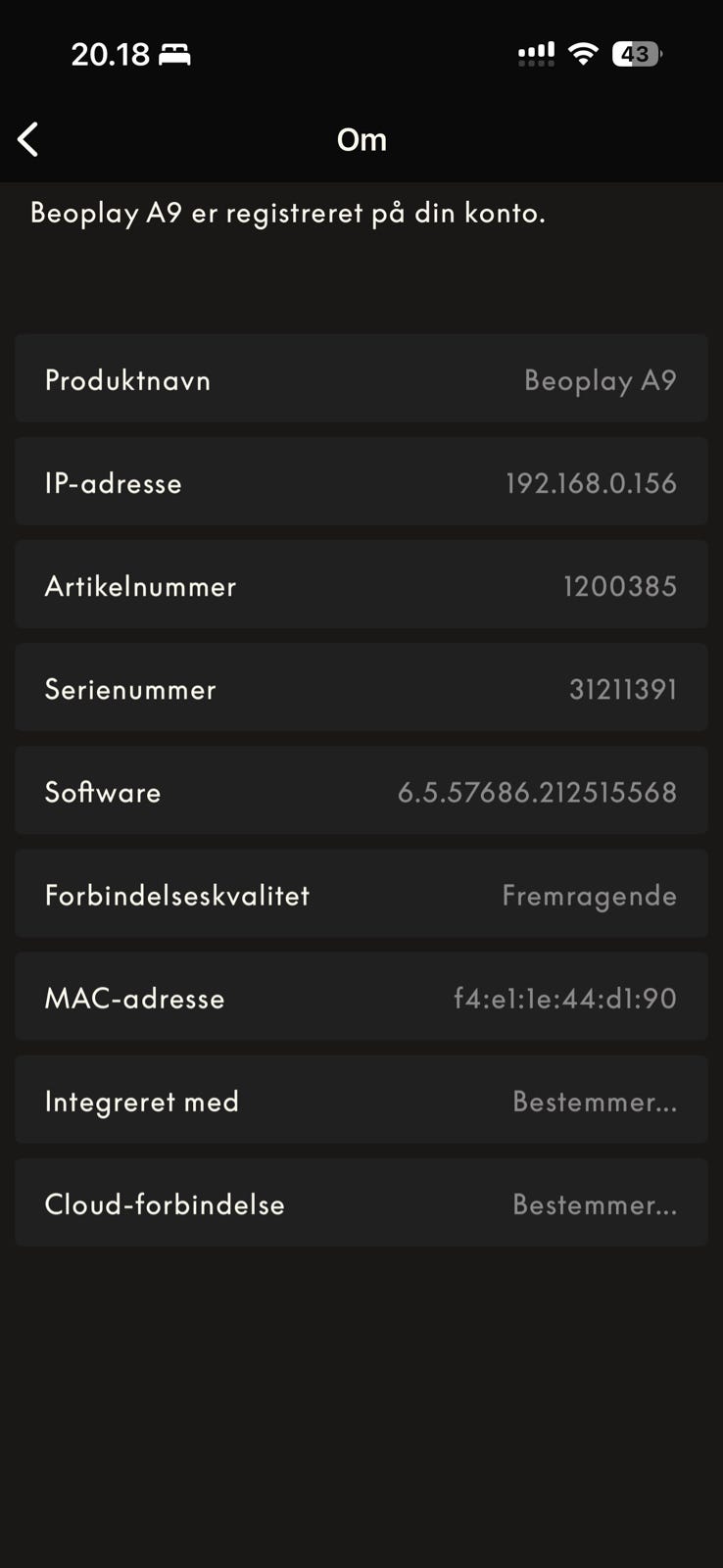
Task: Tap the back arrow icon
Action: point(28,139)
